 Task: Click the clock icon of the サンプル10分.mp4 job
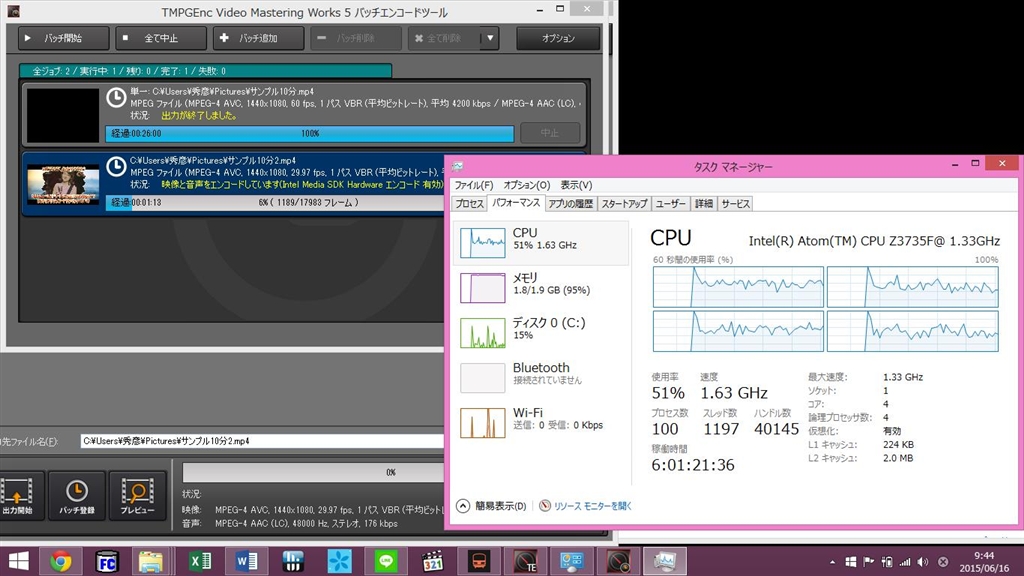pos(116,98)
